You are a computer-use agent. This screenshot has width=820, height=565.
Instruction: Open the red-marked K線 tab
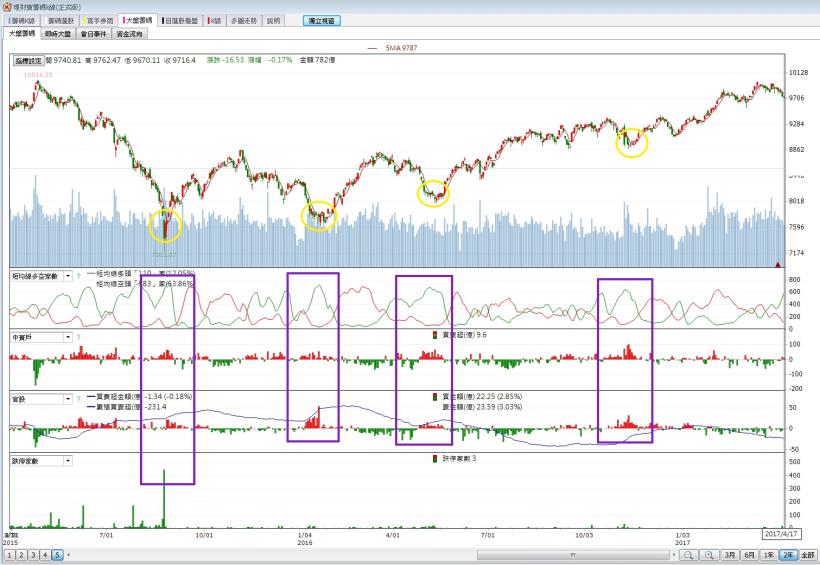point(215,21)
